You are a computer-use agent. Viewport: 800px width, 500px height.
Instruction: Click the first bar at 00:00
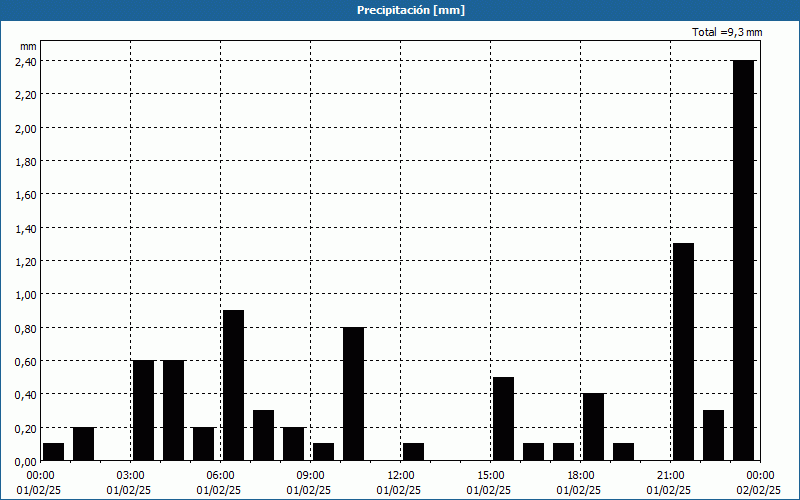point(53,452)
